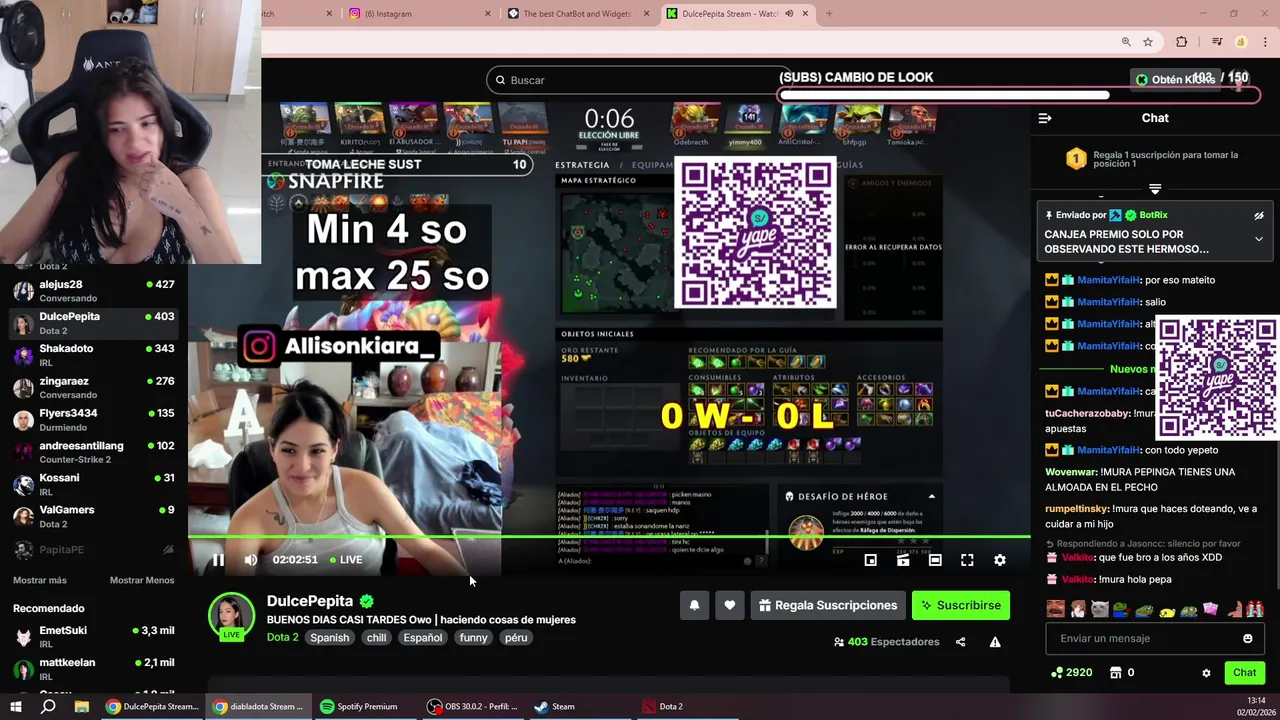Open mini-player picture-in-picture icon
The width and height of the screenshot is (1280, 720).
click(x=871, y=560)
